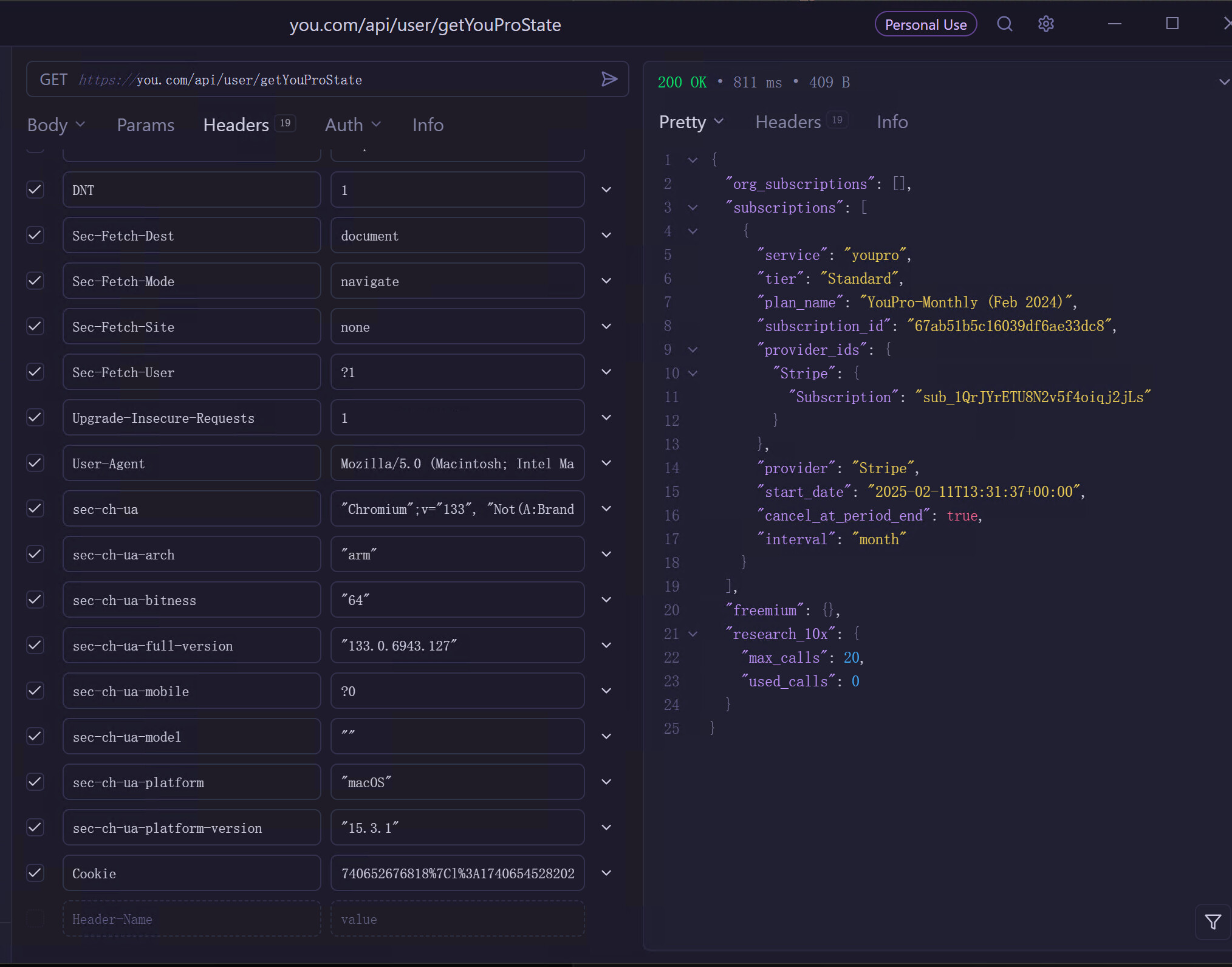This screenshot has height=967, width=1232.
Task: Toggle the Cookie header checkbox
Action: click(x=35, y=873)
